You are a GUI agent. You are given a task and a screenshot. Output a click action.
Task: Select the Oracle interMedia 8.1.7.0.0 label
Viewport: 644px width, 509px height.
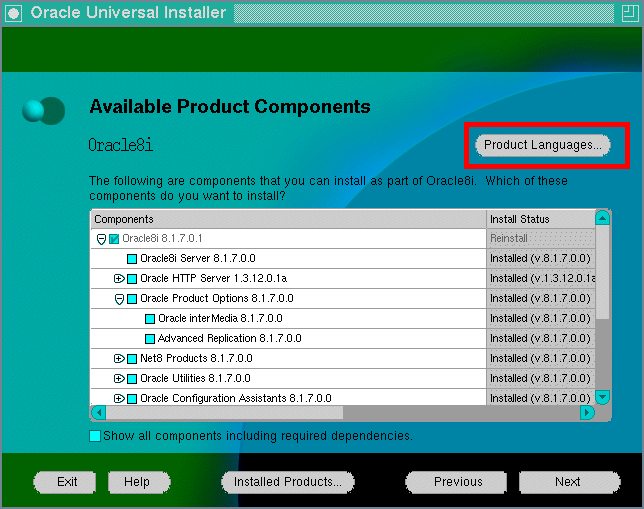[x=220, y=318]
